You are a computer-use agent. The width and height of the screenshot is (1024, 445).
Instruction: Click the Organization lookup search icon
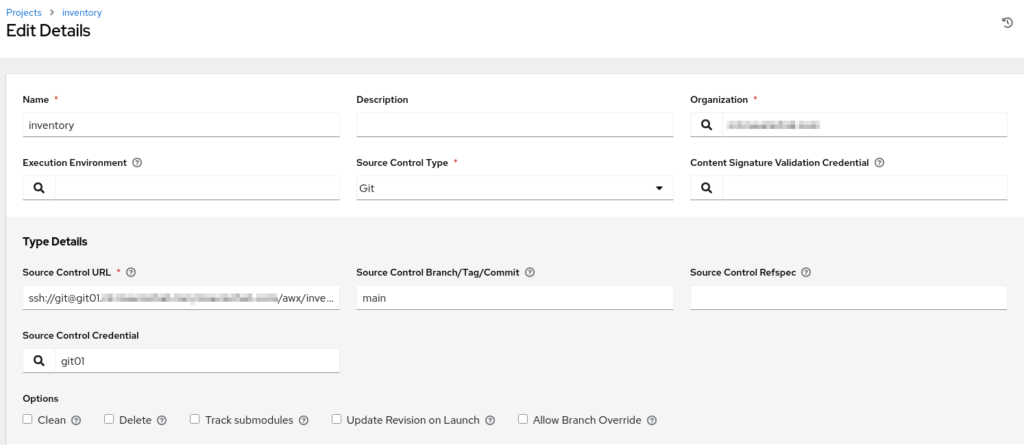click(706, 125)
